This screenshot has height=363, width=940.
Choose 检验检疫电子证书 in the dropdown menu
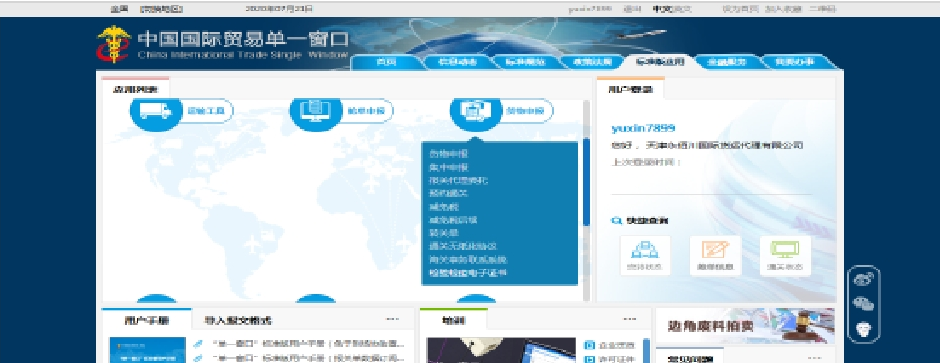[x=468, y=273]
